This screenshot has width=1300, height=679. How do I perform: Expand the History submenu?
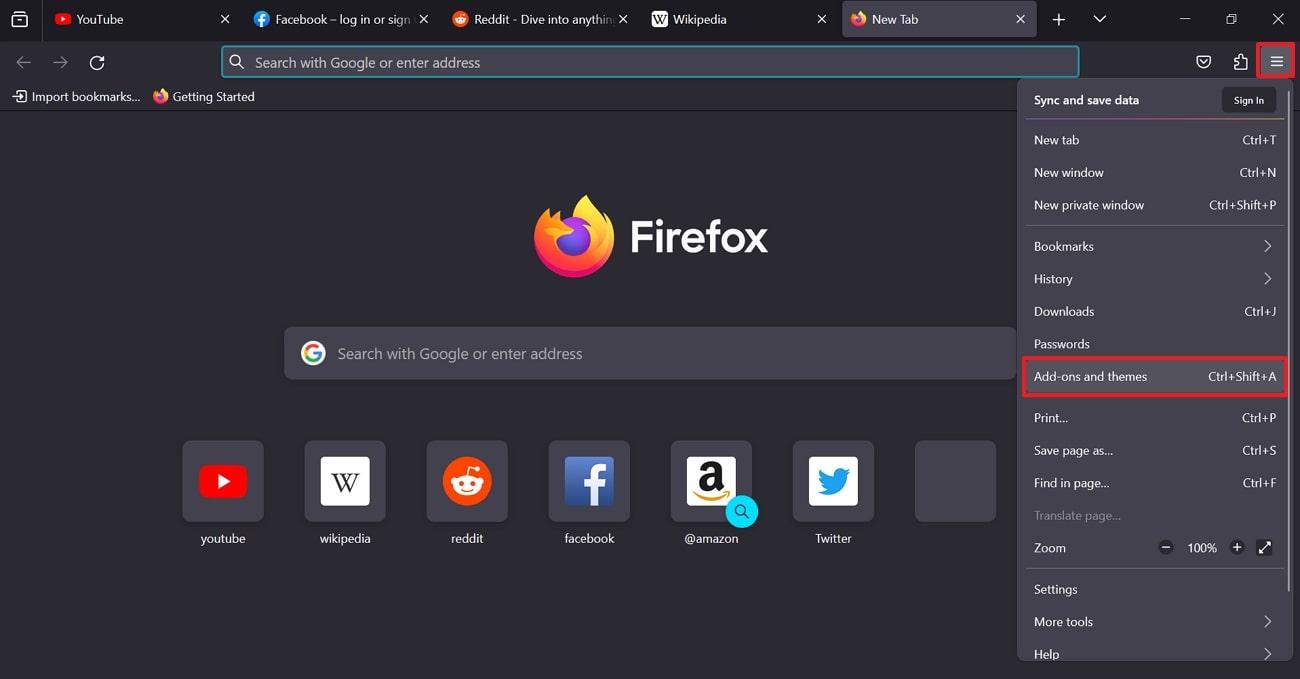coord(1154,279)
